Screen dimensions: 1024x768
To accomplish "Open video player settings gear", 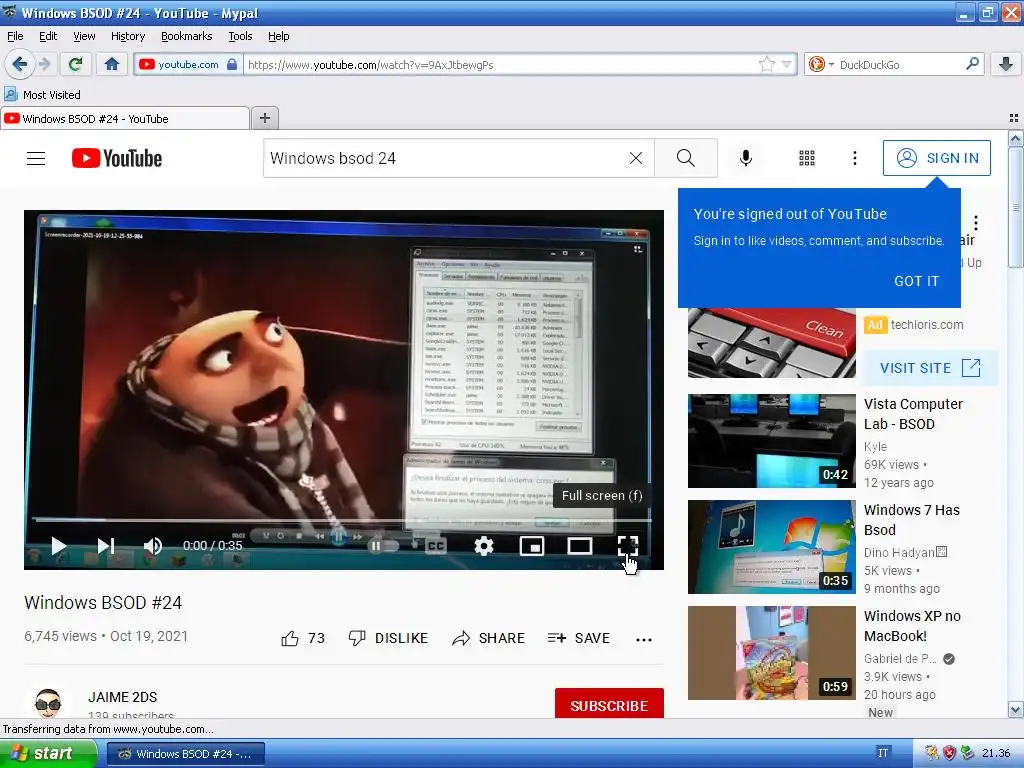I will [483, 545].
